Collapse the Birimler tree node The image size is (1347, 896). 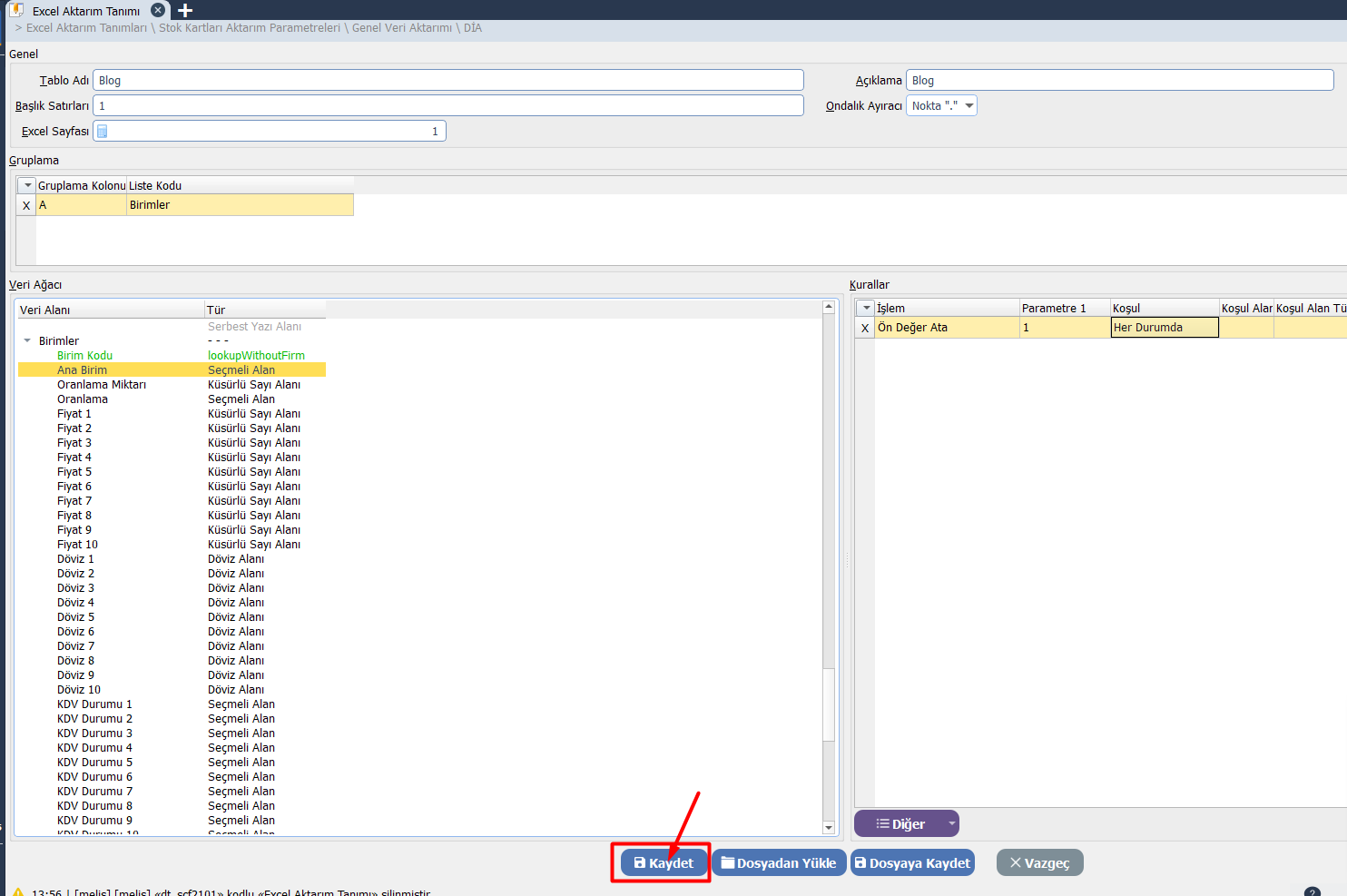pos(27,341)
